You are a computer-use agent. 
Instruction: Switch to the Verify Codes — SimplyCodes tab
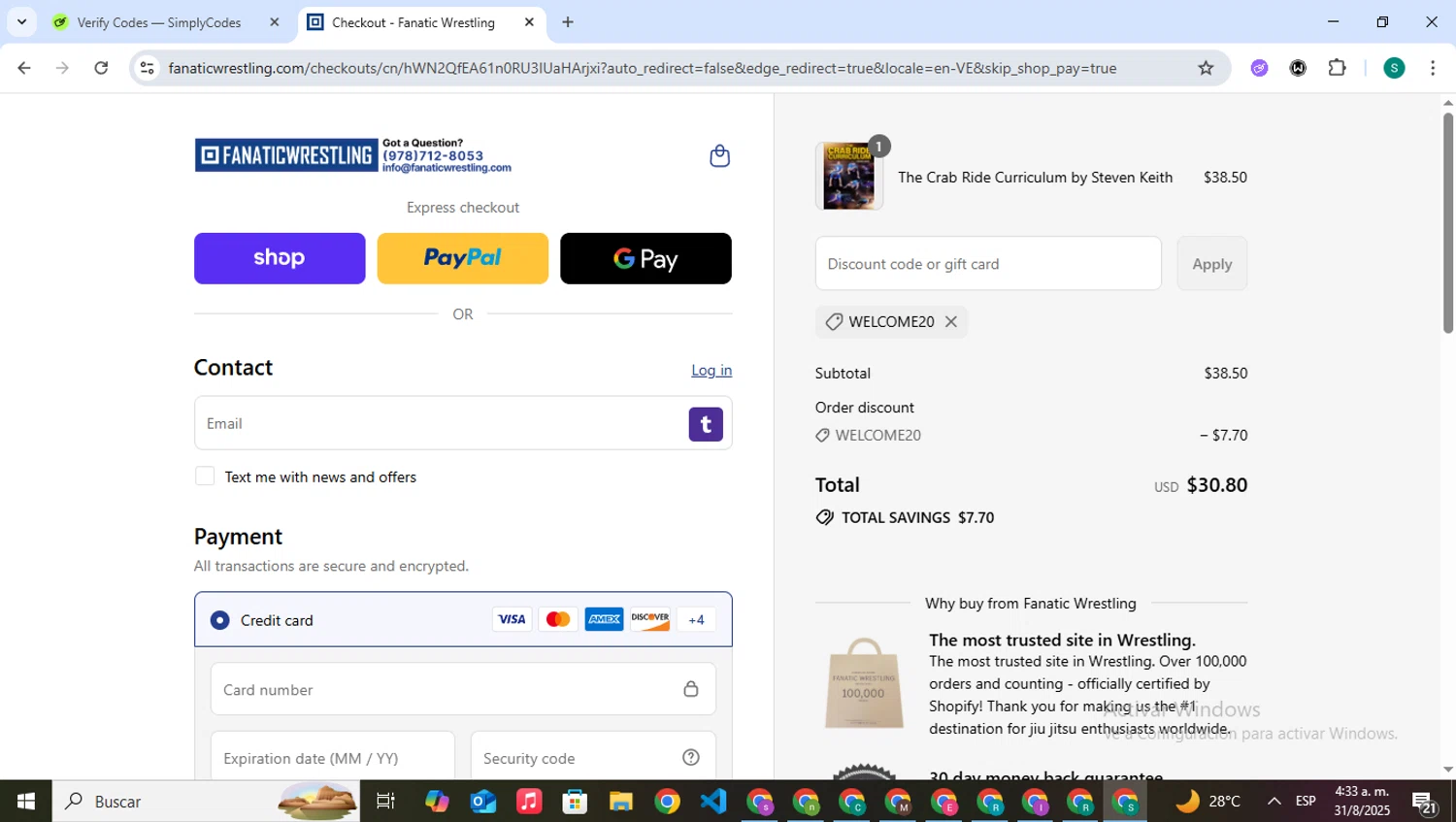159,22
